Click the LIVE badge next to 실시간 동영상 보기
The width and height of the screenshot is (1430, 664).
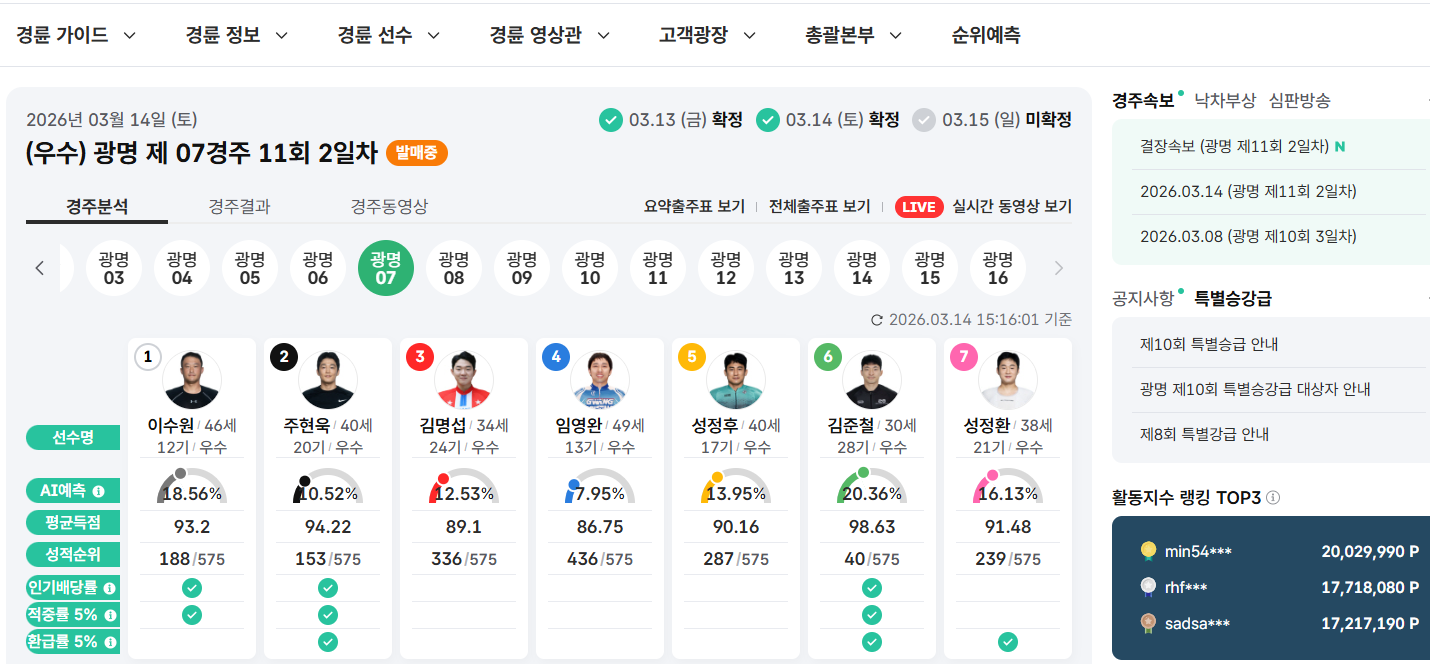tap(919, 207)
